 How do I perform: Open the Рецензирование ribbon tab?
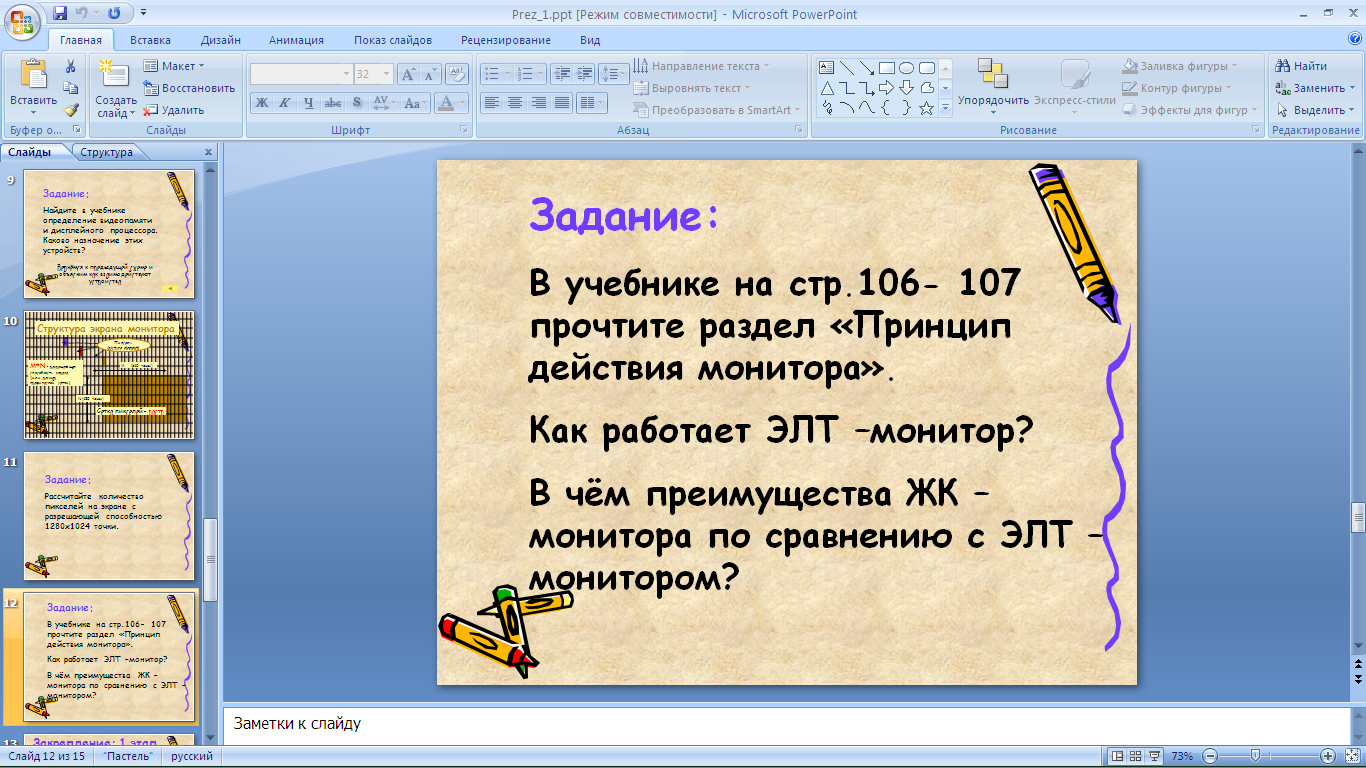(505, 40)
